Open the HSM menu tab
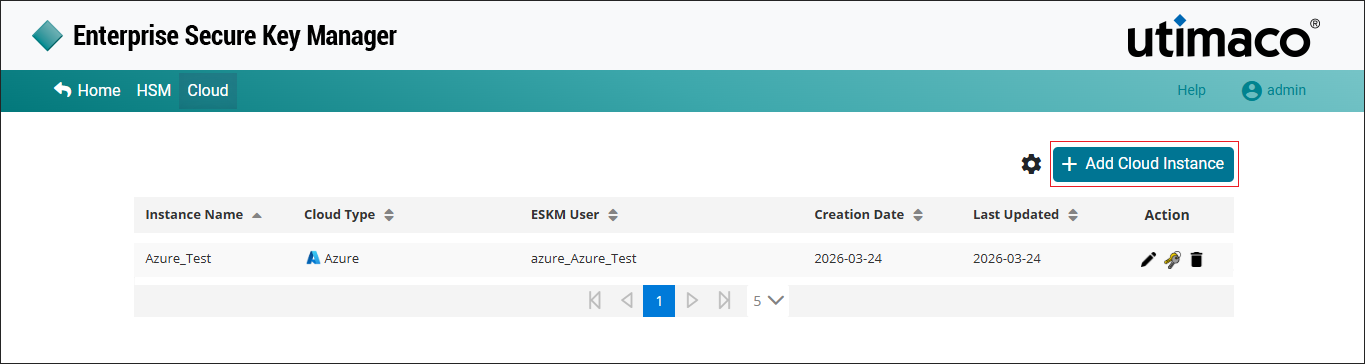This screenshot has width=1365, height=364. click(x=154, y=90)
